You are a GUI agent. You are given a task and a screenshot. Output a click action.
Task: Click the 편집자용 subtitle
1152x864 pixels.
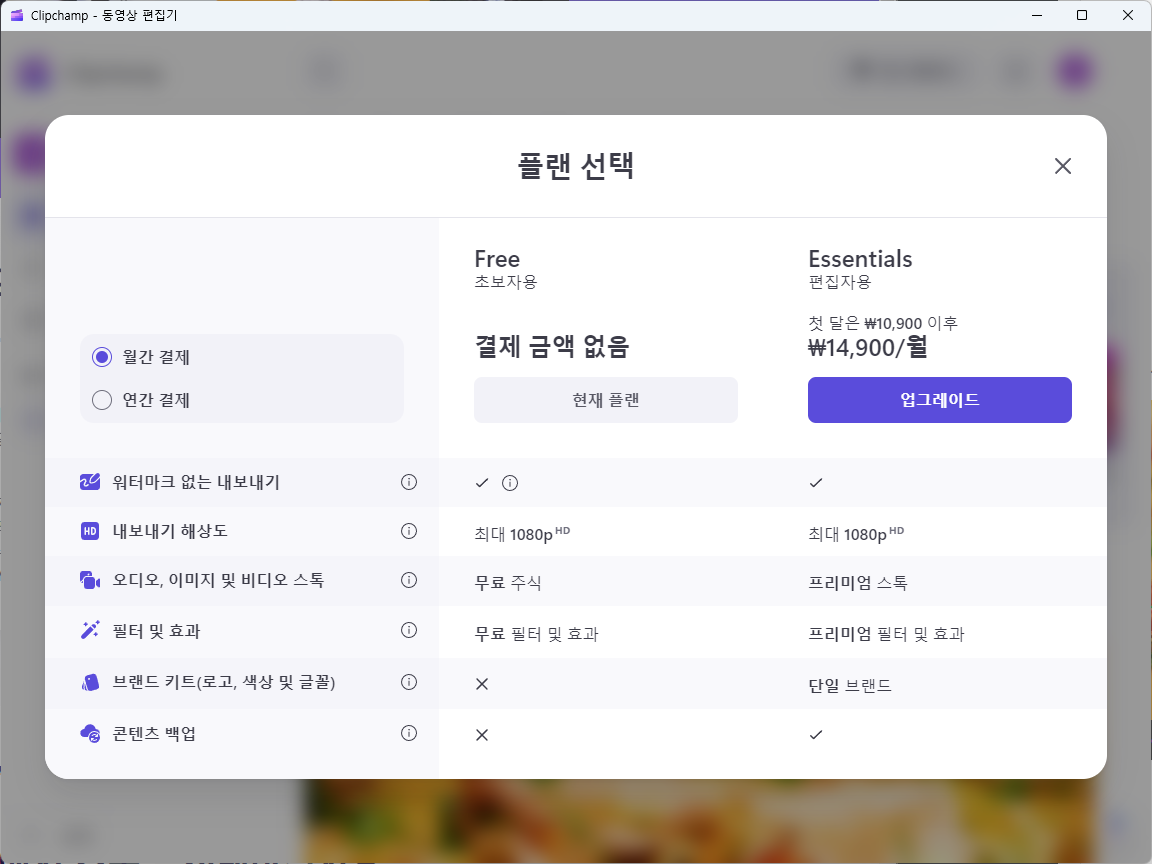[840, 281]
